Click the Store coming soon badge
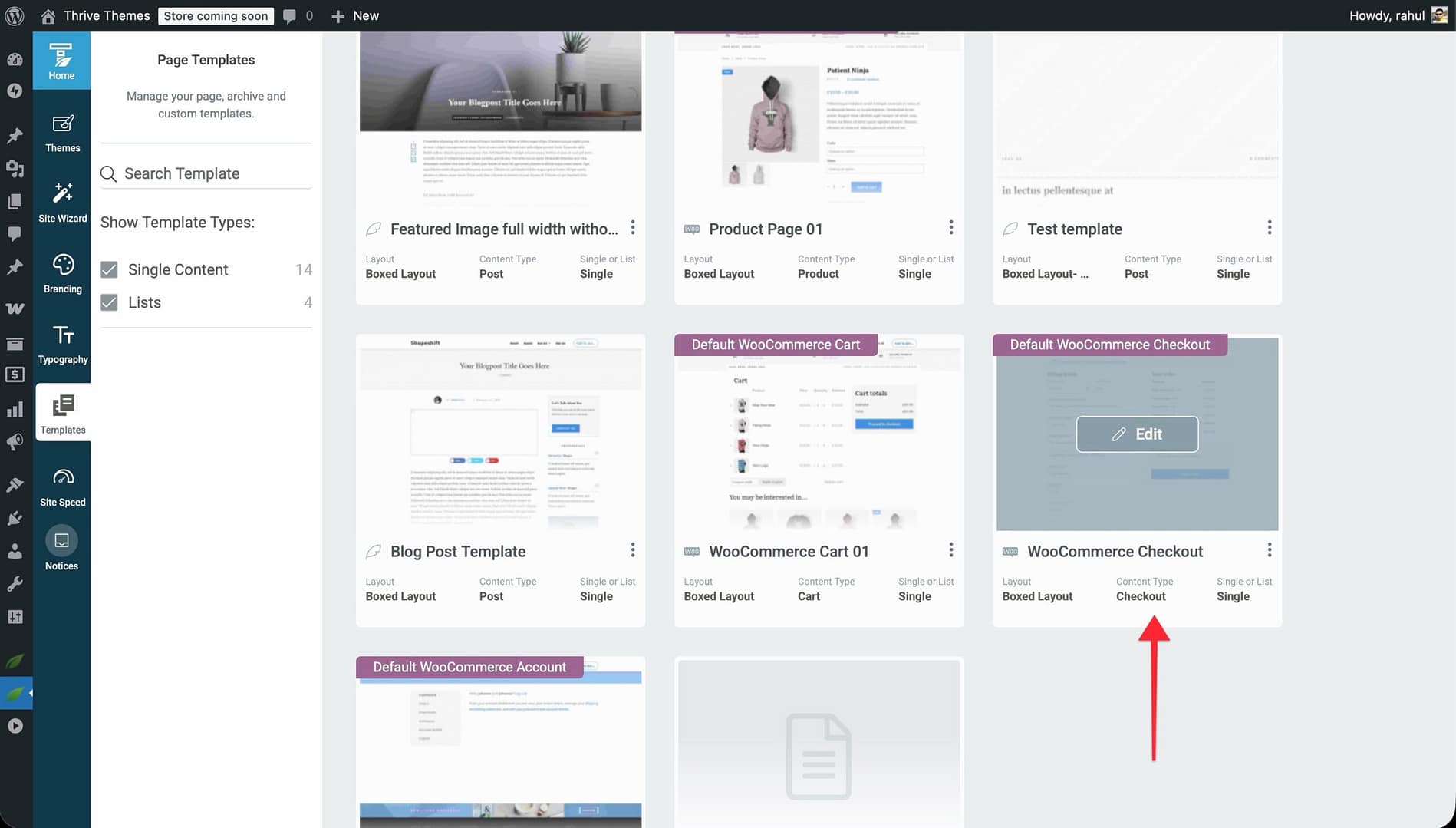The image size is (1456, 828). (x=216, y=15)
